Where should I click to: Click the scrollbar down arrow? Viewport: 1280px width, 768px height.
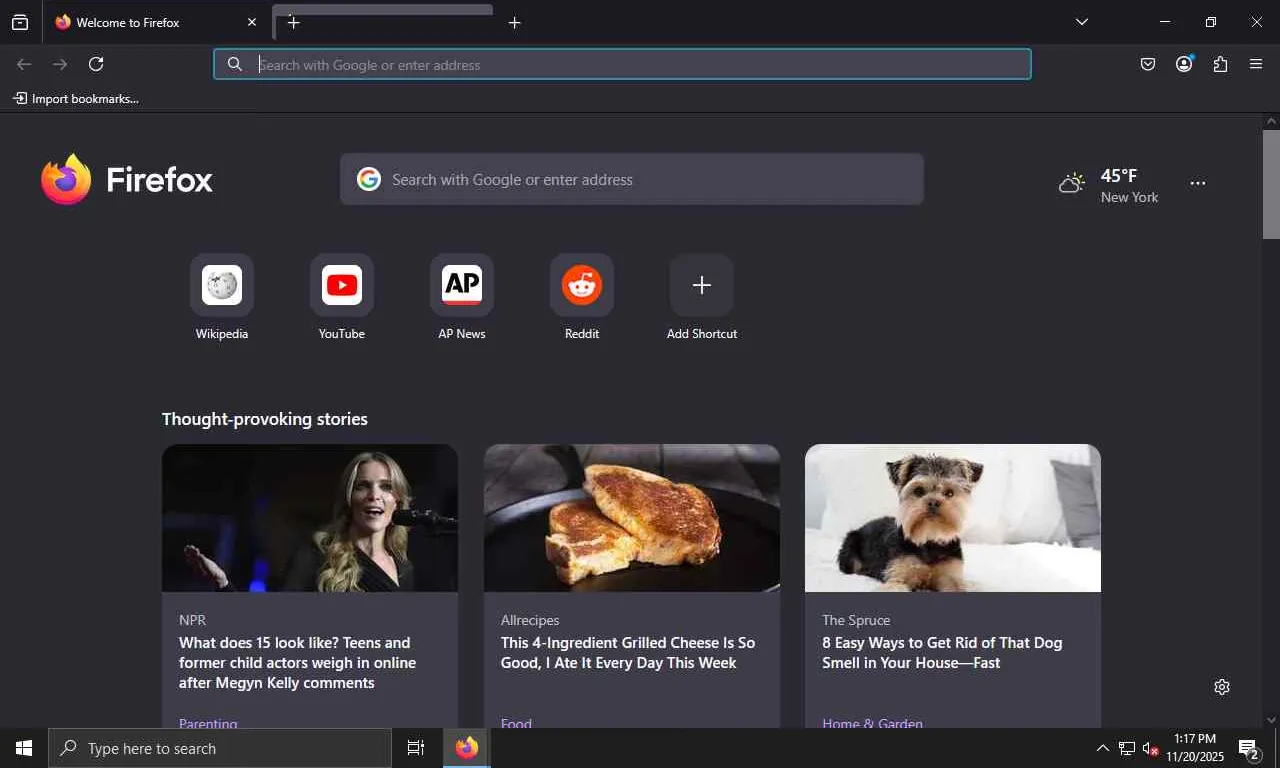1271,719
